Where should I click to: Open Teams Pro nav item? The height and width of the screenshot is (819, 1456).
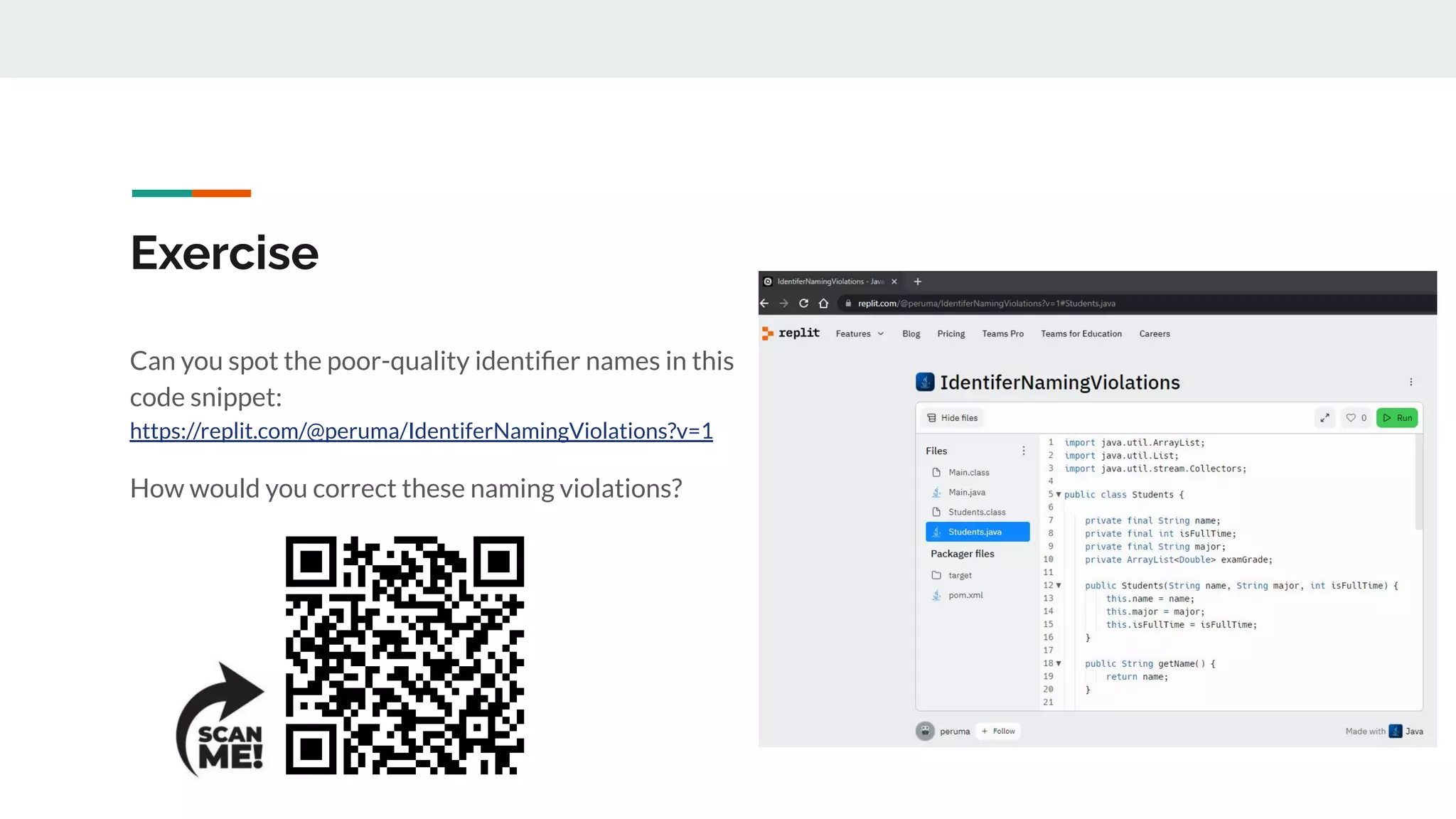[x=1002, y=333]
